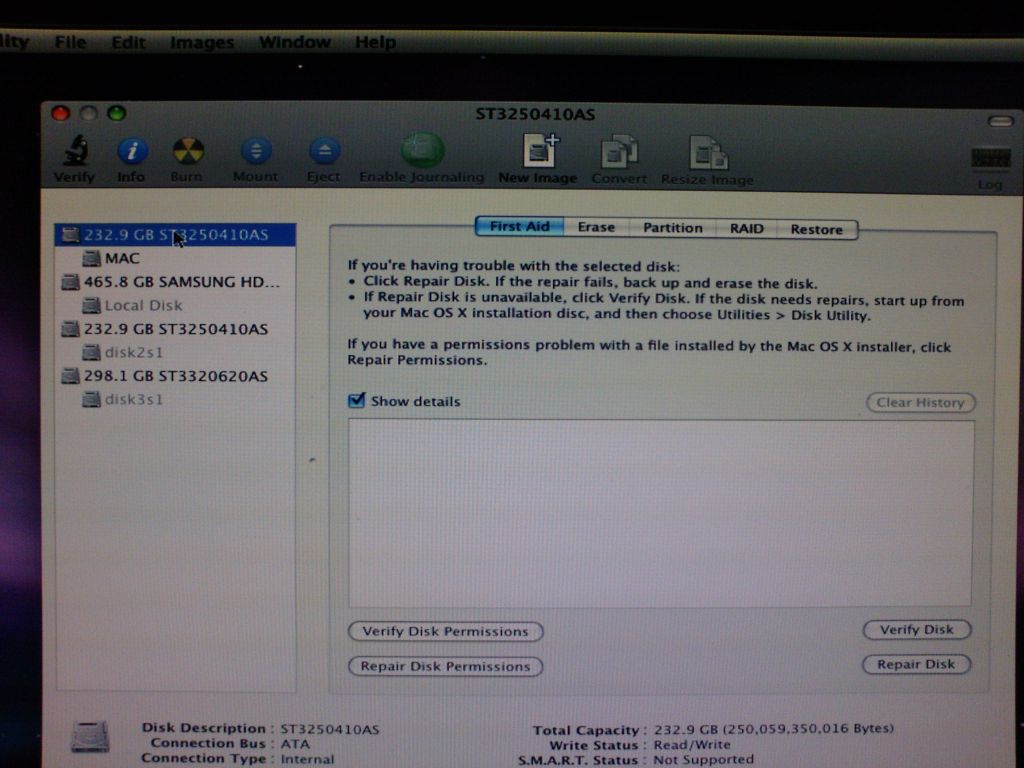Click the Repair Disk button
The height and width of the screenshot is (768, 1024).
pyautogui.click(x=916, y=664)
